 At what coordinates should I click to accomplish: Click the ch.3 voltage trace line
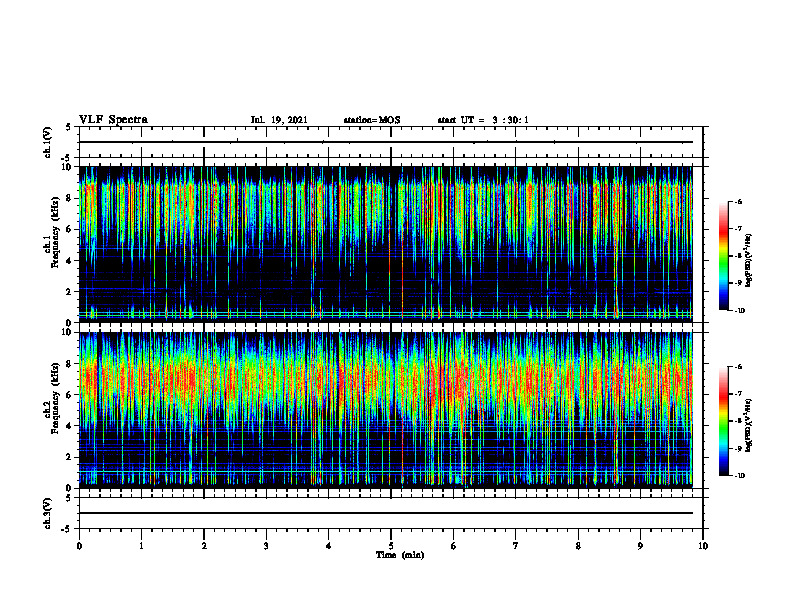click(386, 513)
